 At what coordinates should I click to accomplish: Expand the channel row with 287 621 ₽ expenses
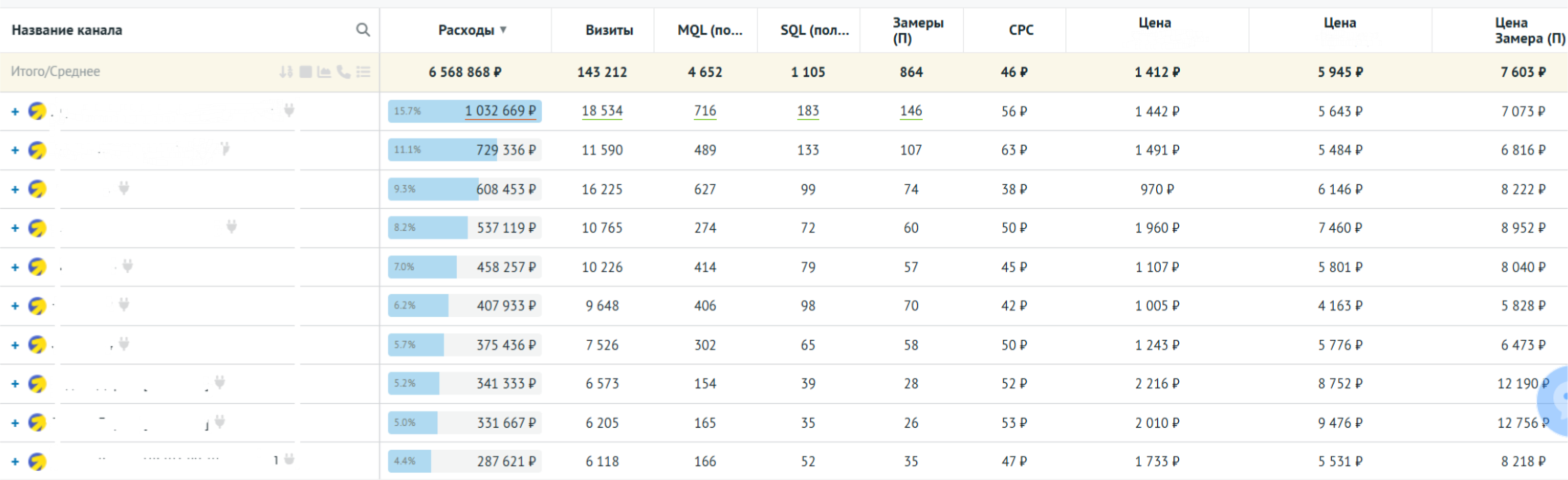click(15, 462)
